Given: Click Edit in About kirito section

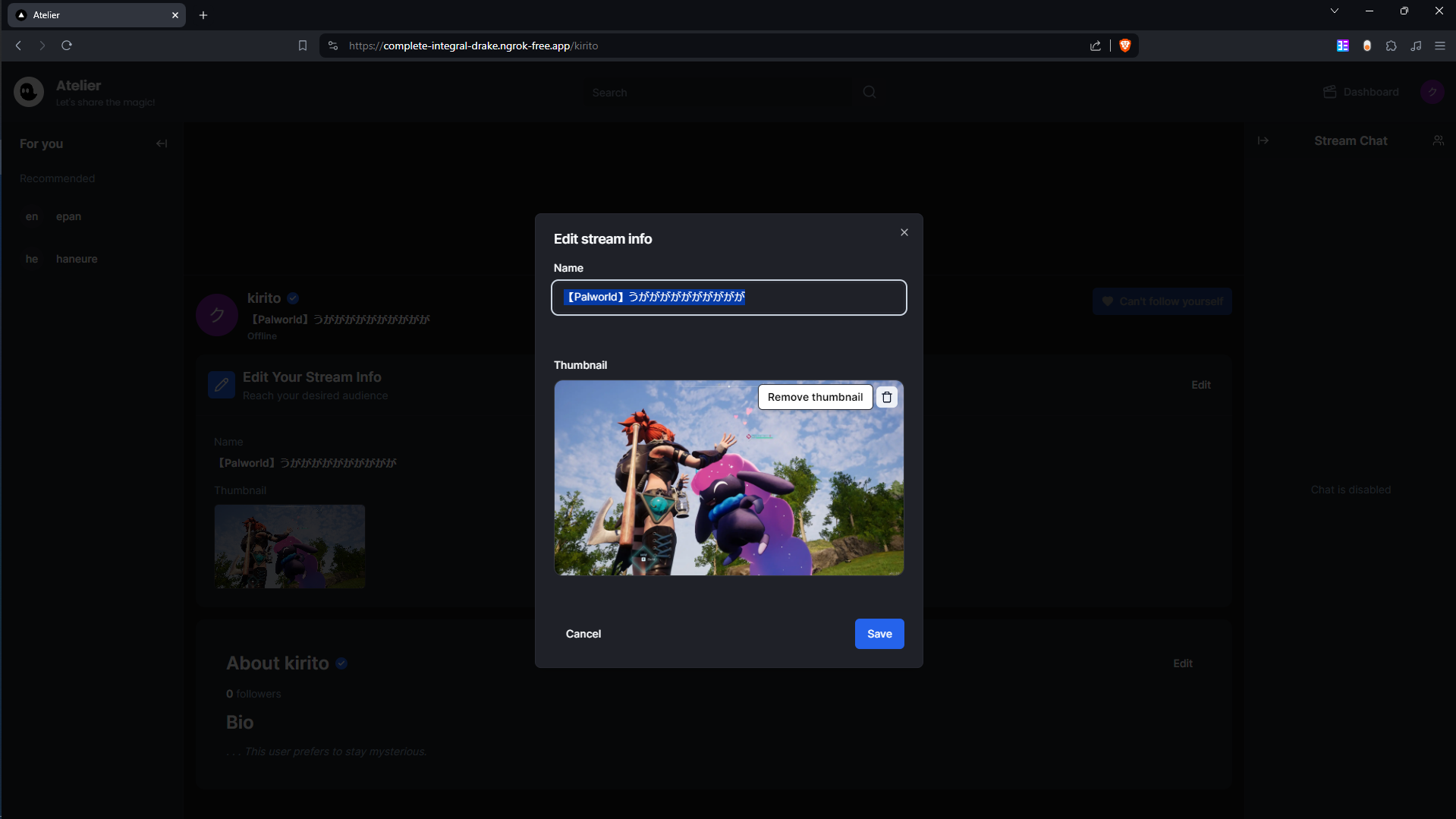Looking at the screenshot, I should click(1183, 663).
